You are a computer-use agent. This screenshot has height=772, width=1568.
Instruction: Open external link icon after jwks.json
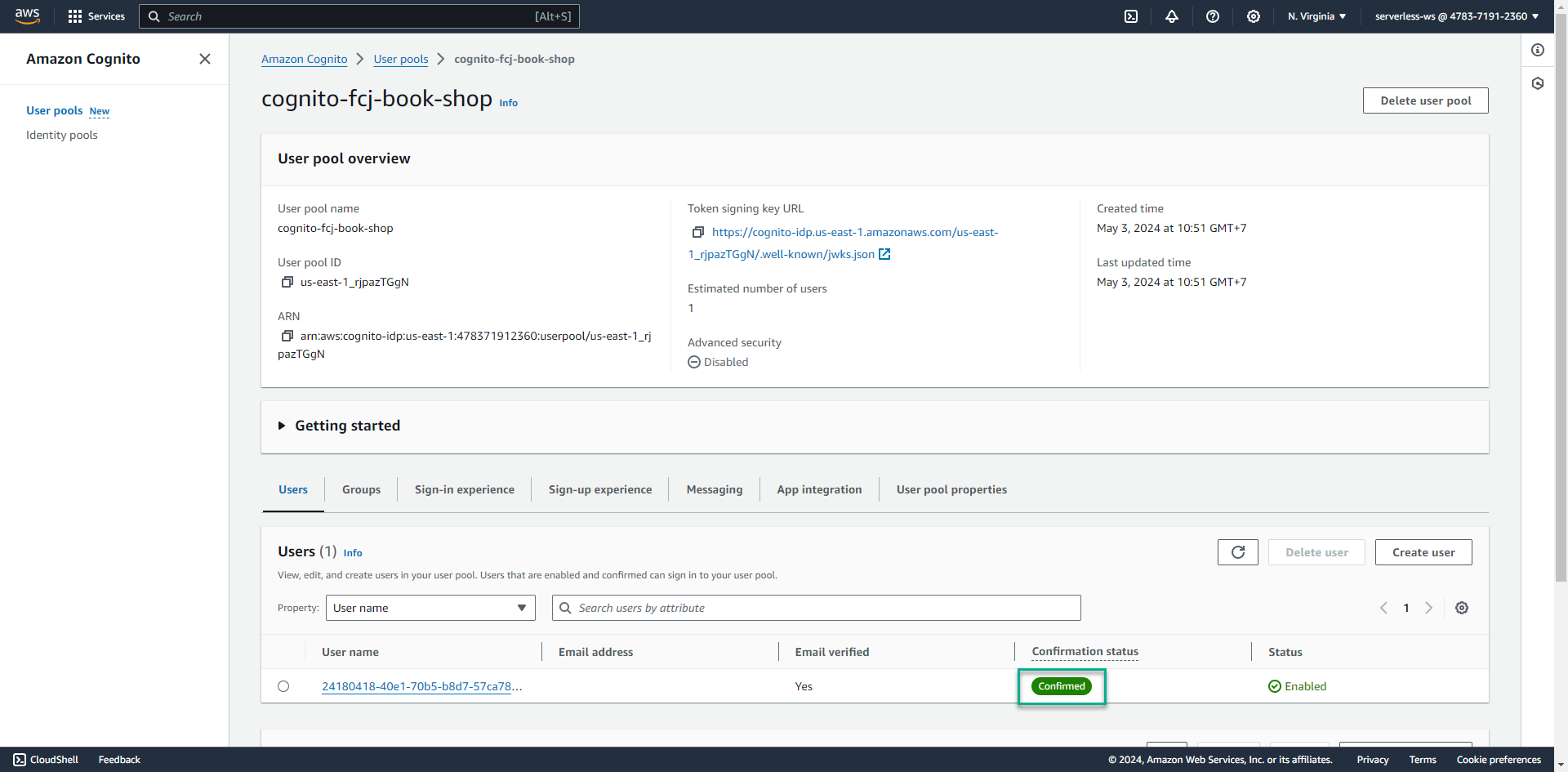[x=884, y=254]
